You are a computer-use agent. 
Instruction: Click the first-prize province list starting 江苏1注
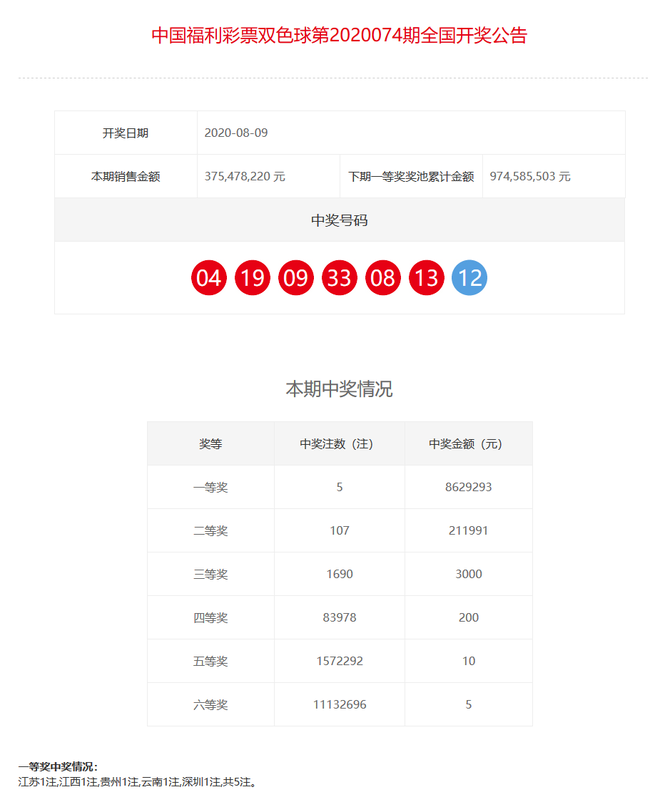point(137,782)
